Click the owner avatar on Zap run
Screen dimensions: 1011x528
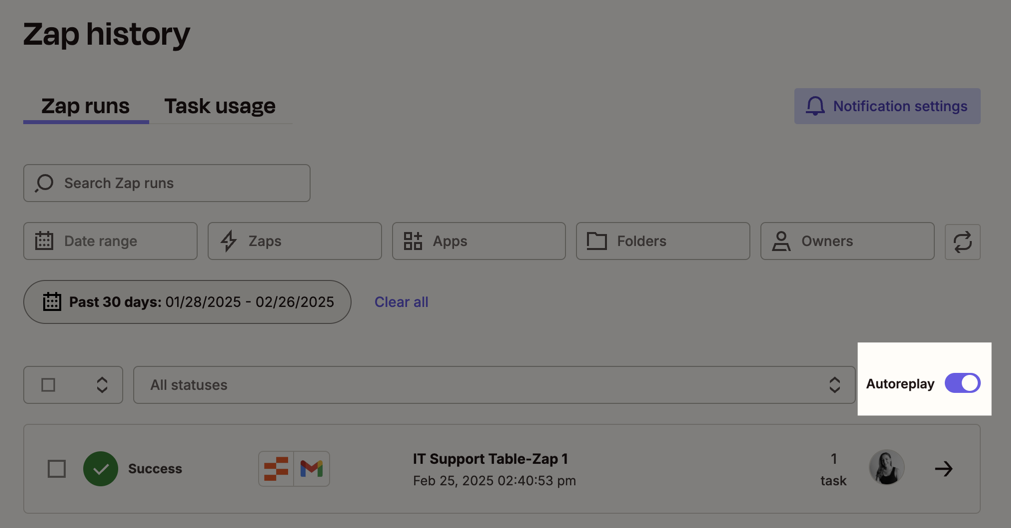click(886, 468)
